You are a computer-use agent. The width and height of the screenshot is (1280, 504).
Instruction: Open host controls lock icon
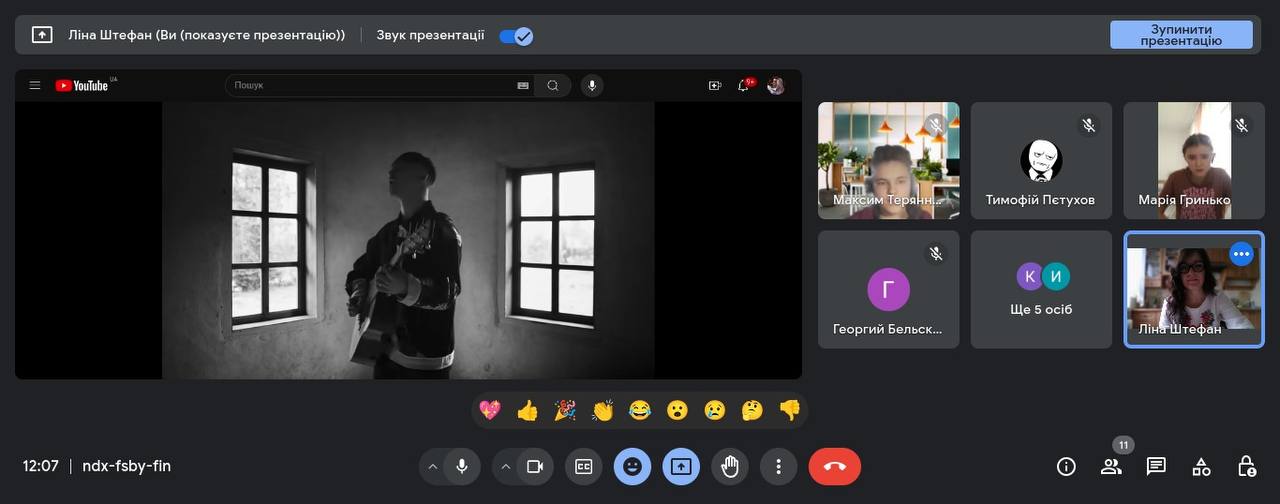[x=1246, y=466]
